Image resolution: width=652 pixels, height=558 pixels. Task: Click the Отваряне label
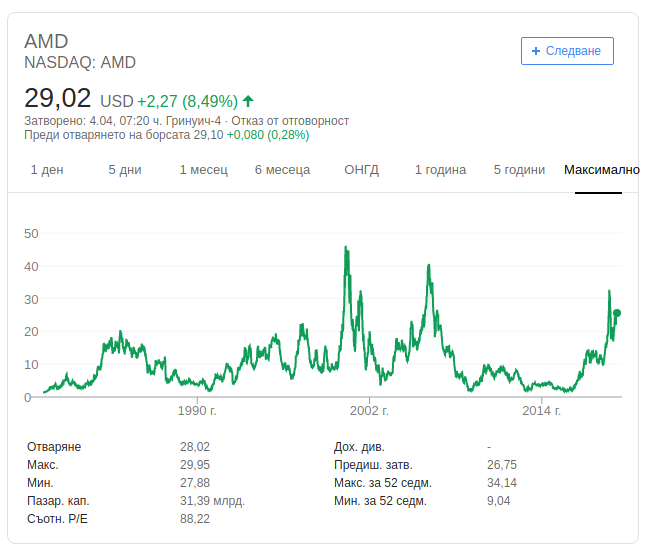tap(54, 447)
